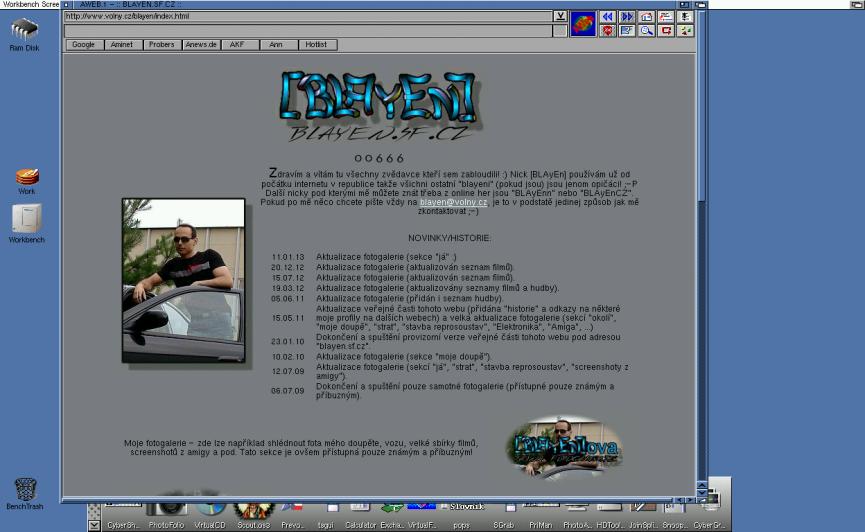Viewport: 865px width, 532px height.
Task: Click the window depth gadget in title bar
Action: click(701, 5)
